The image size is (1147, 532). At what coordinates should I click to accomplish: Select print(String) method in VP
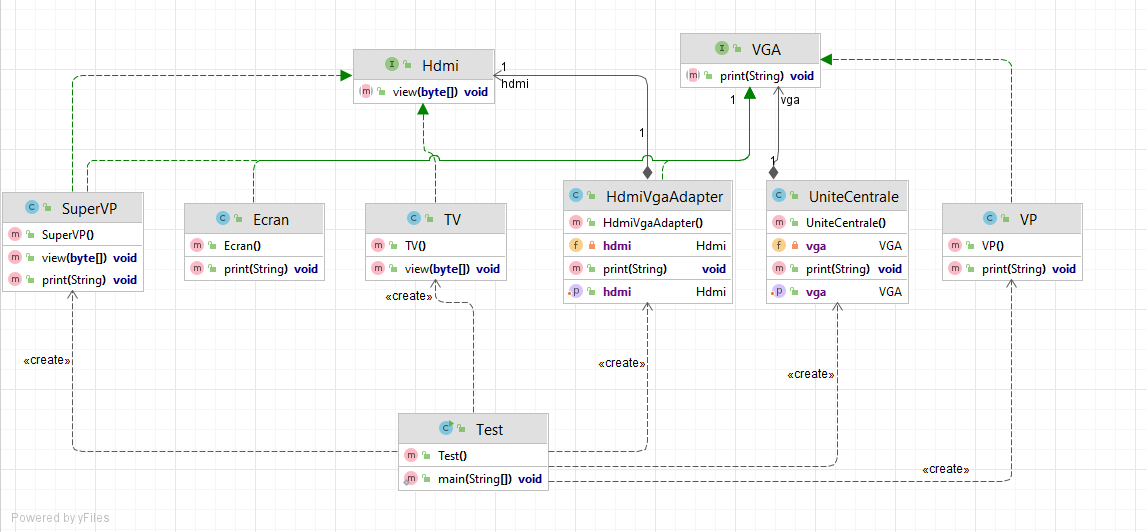pyautogui.click(x=1012, y=269)
